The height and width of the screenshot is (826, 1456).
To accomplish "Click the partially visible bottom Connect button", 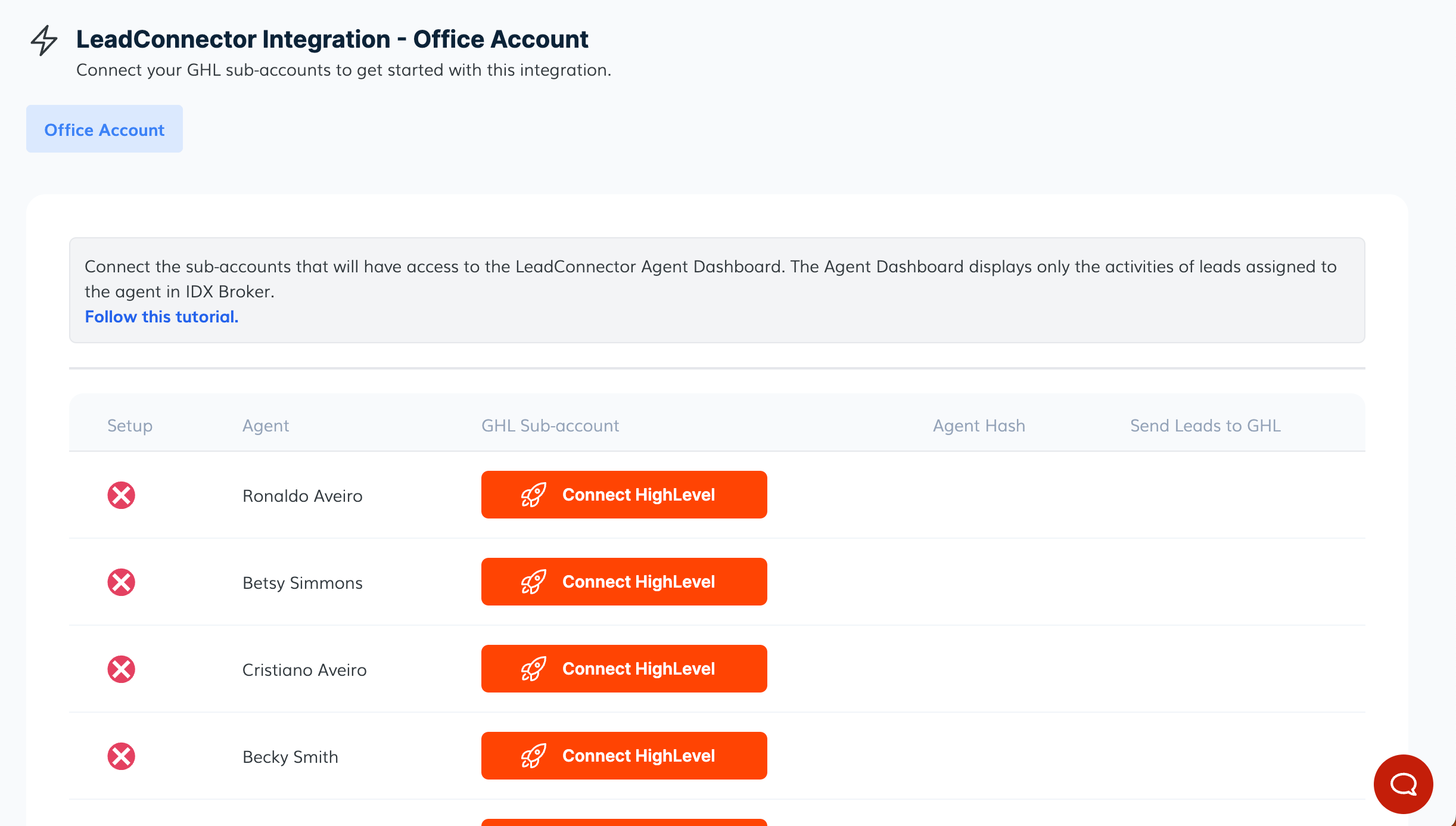I will (624, 822).
